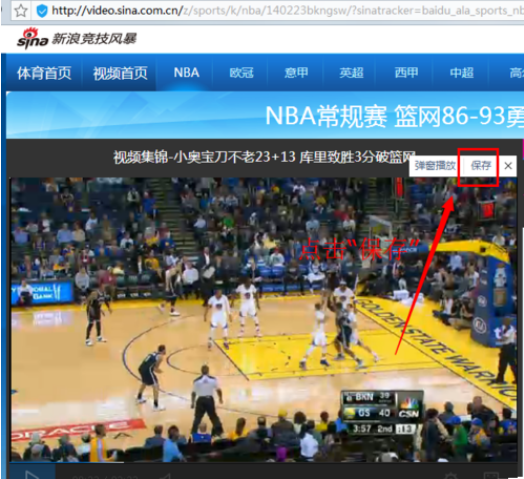Open the 体育首页 navigation item
Image resolution: width=524 pixels, height=479 pixels.
click(44, 73)
